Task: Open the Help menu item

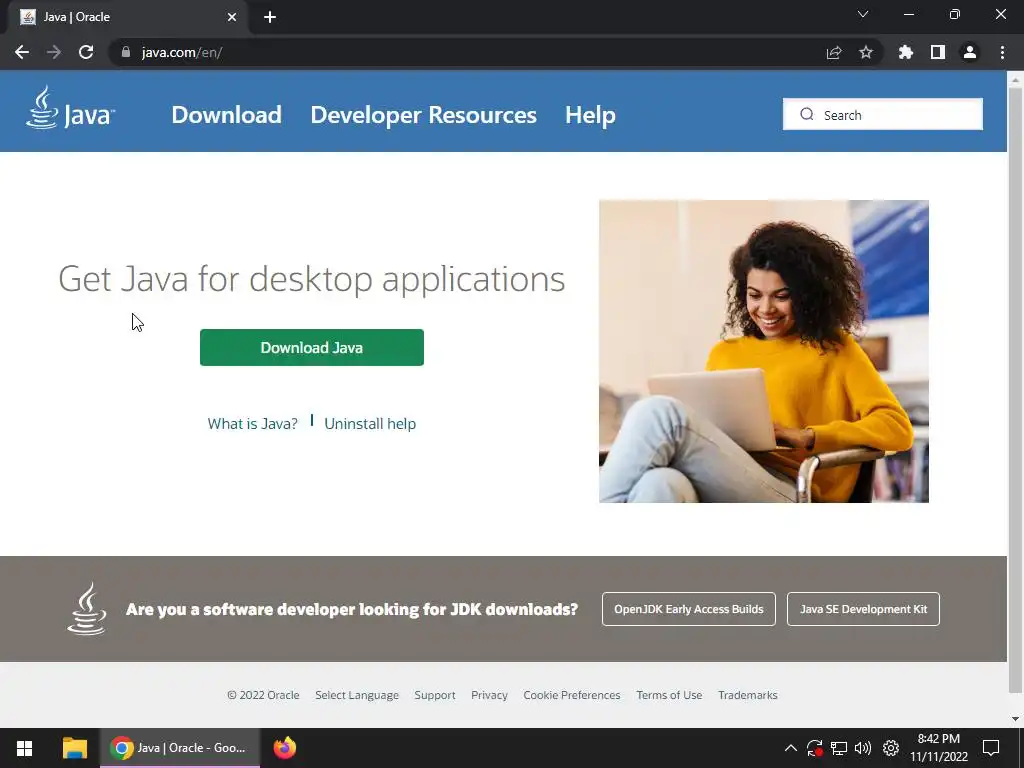Action: 590,115
